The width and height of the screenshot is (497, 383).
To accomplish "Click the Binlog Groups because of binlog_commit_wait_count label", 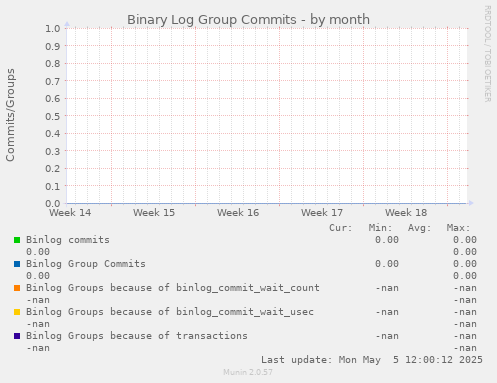I will tap(173, 288).
